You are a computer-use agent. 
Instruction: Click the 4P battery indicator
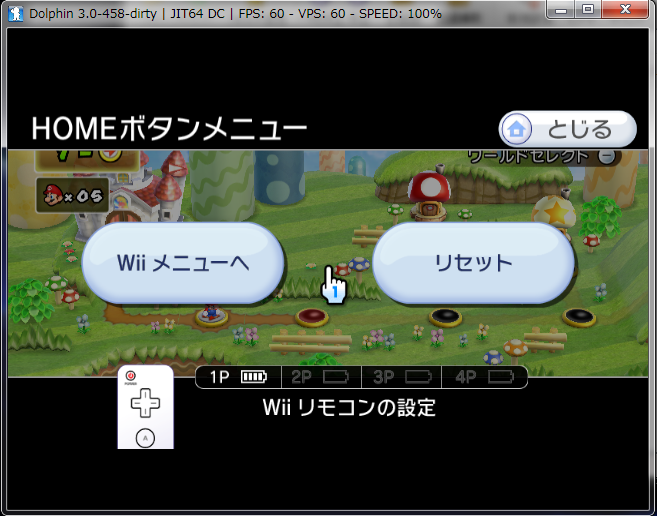pos(501,377)
